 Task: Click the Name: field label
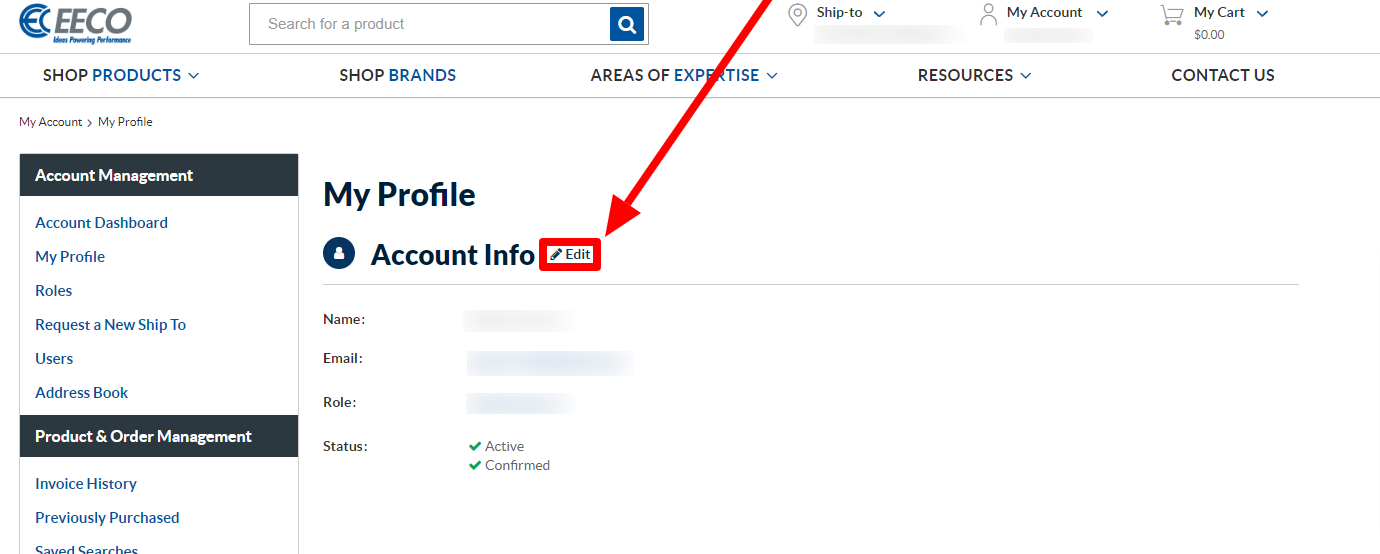click(x=344, y=320)
